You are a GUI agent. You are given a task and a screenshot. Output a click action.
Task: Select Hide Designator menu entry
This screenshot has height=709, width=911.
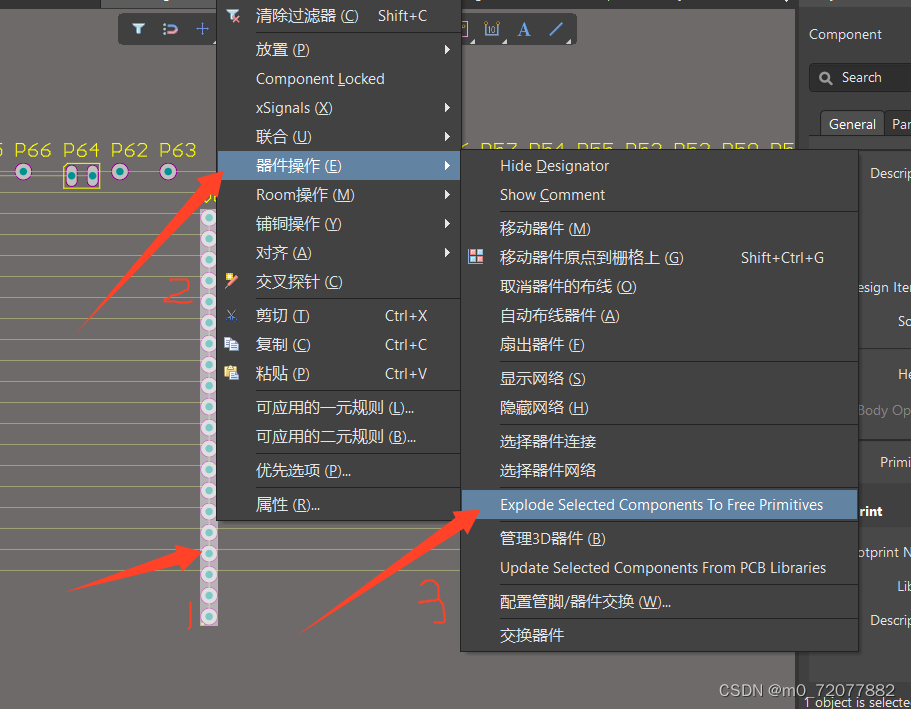[x=554, y=166]
